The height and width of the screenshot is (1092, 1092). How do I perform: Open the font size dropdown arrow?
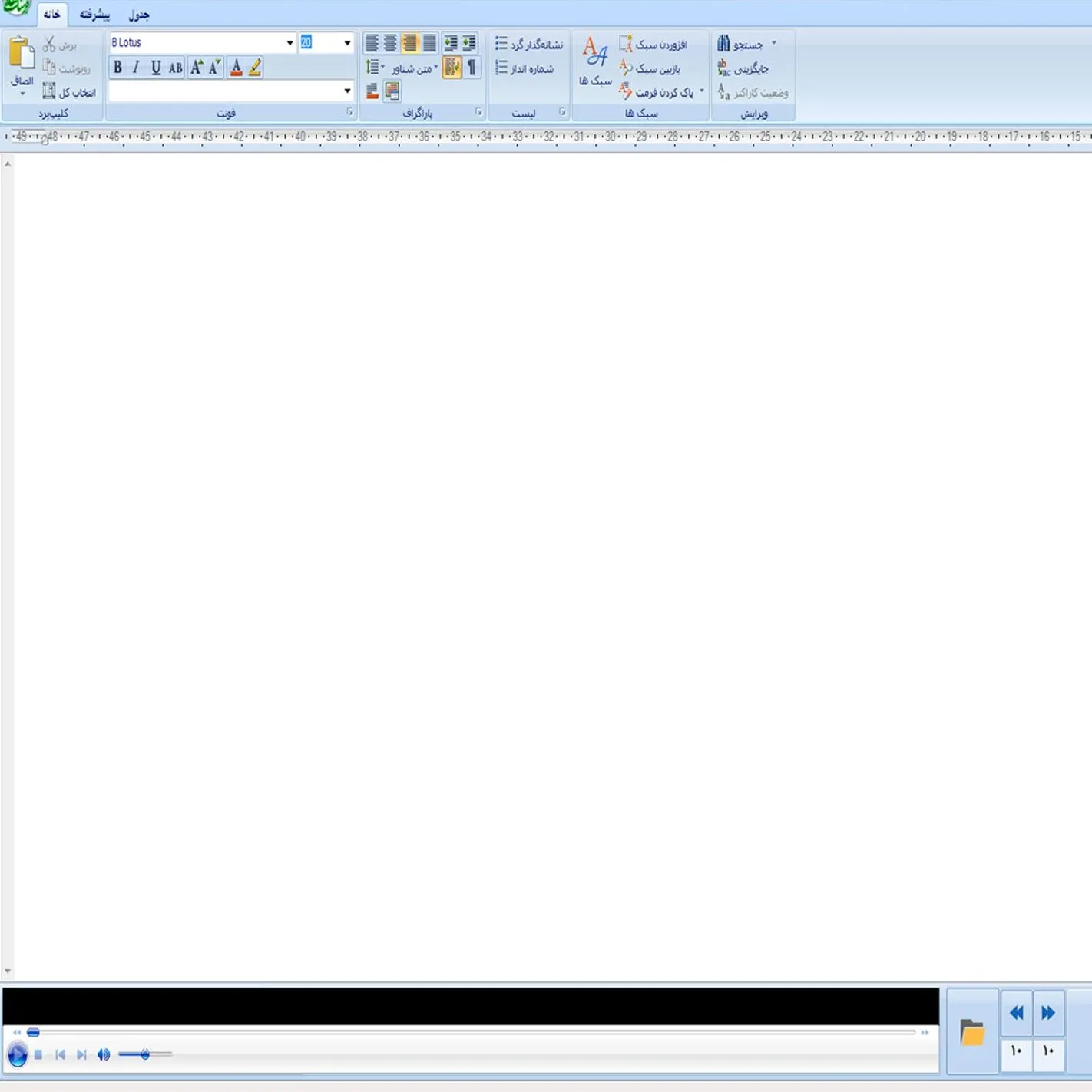[347, 43]
